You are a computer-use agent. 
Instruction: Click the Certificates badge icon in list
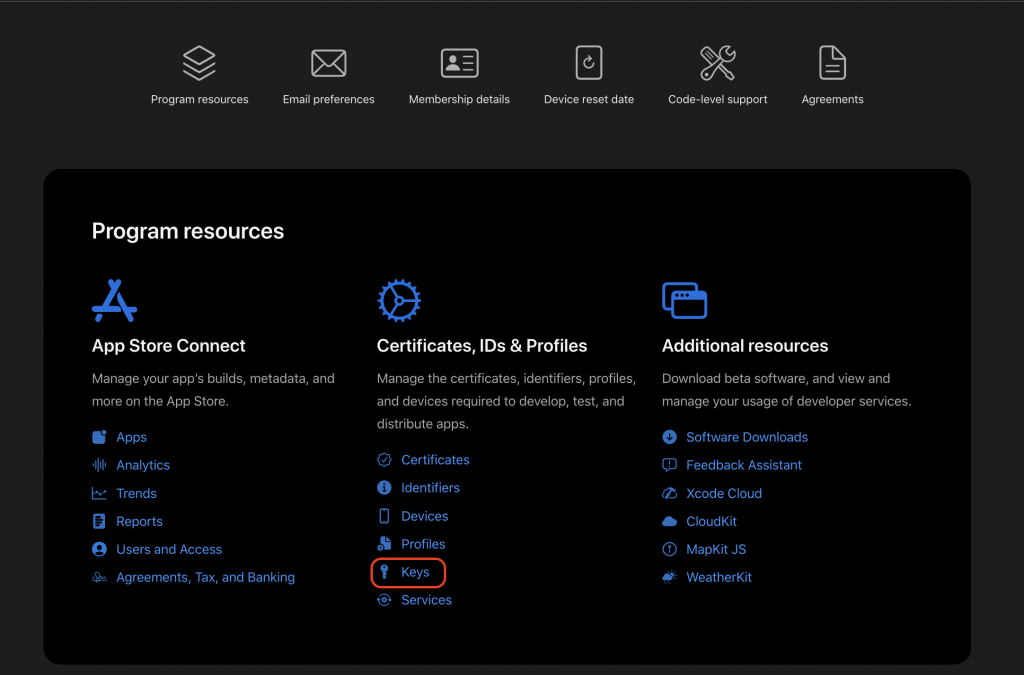(x=384, y=460)
